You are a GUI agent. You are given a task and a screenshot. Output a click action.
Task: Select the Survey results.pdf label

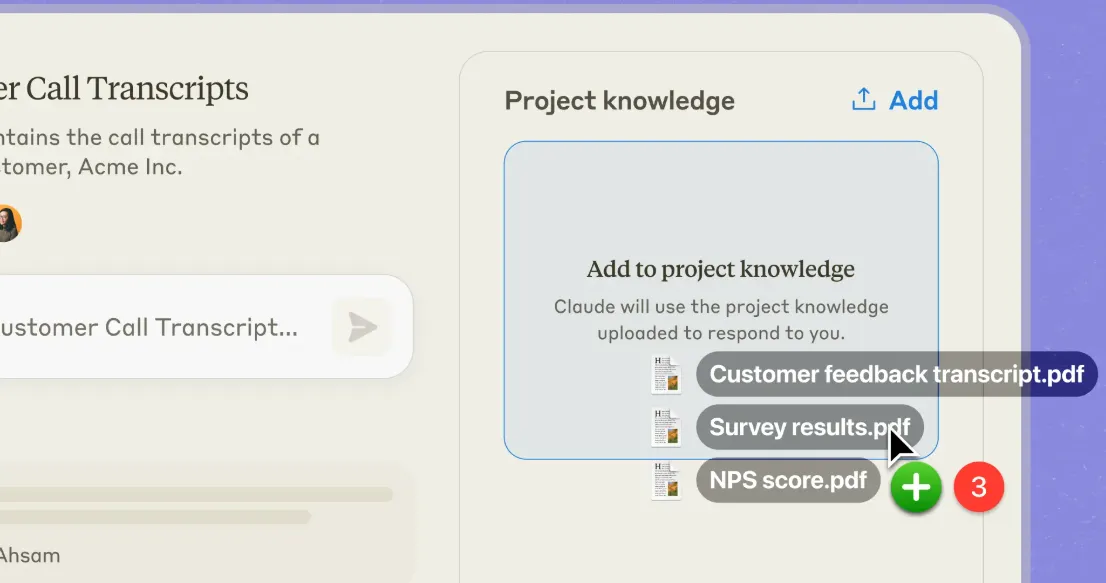point(810,427)
